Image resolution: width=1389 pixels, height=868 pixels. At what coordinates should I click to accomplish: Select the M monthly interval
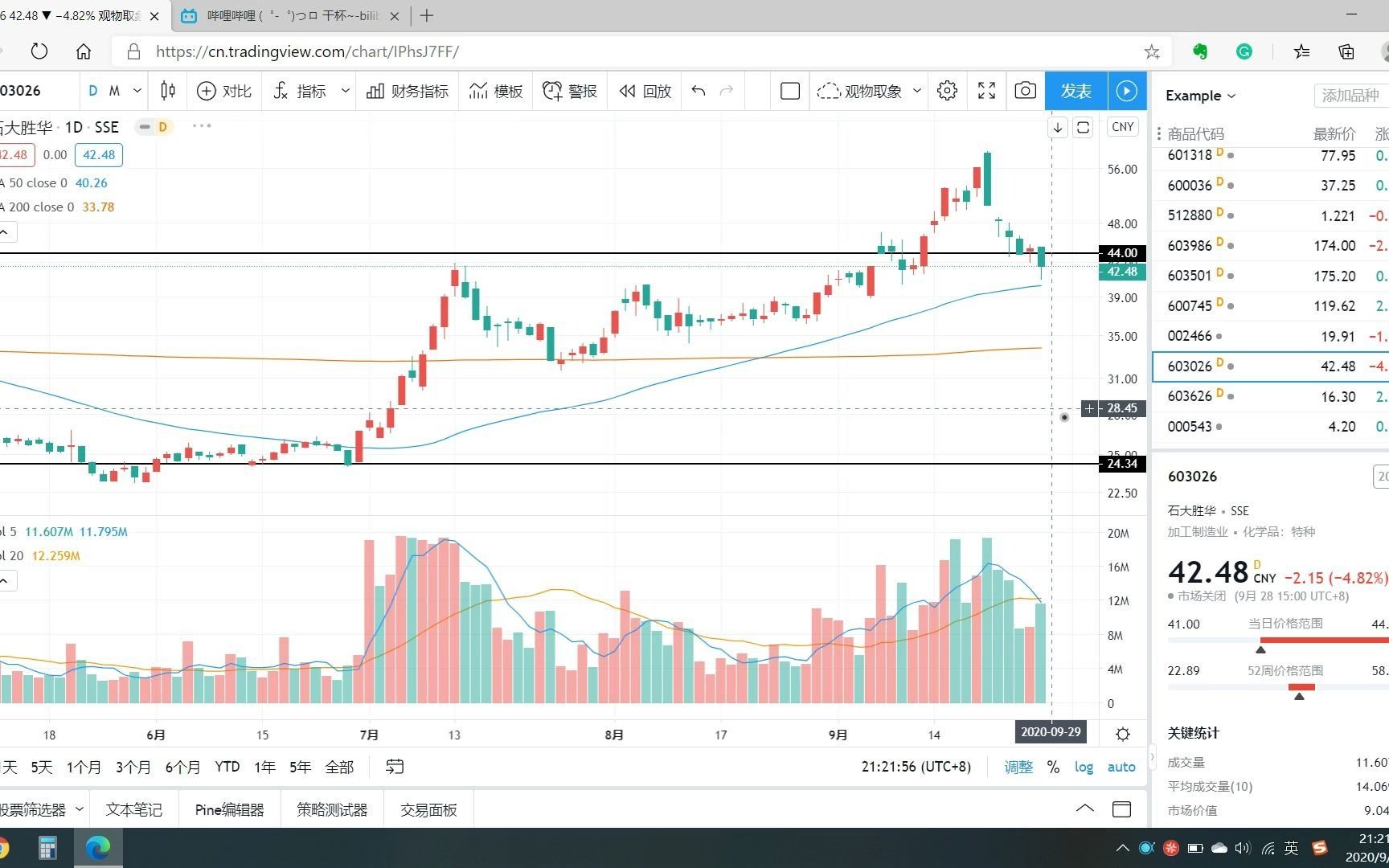click(x=114, y=91)
